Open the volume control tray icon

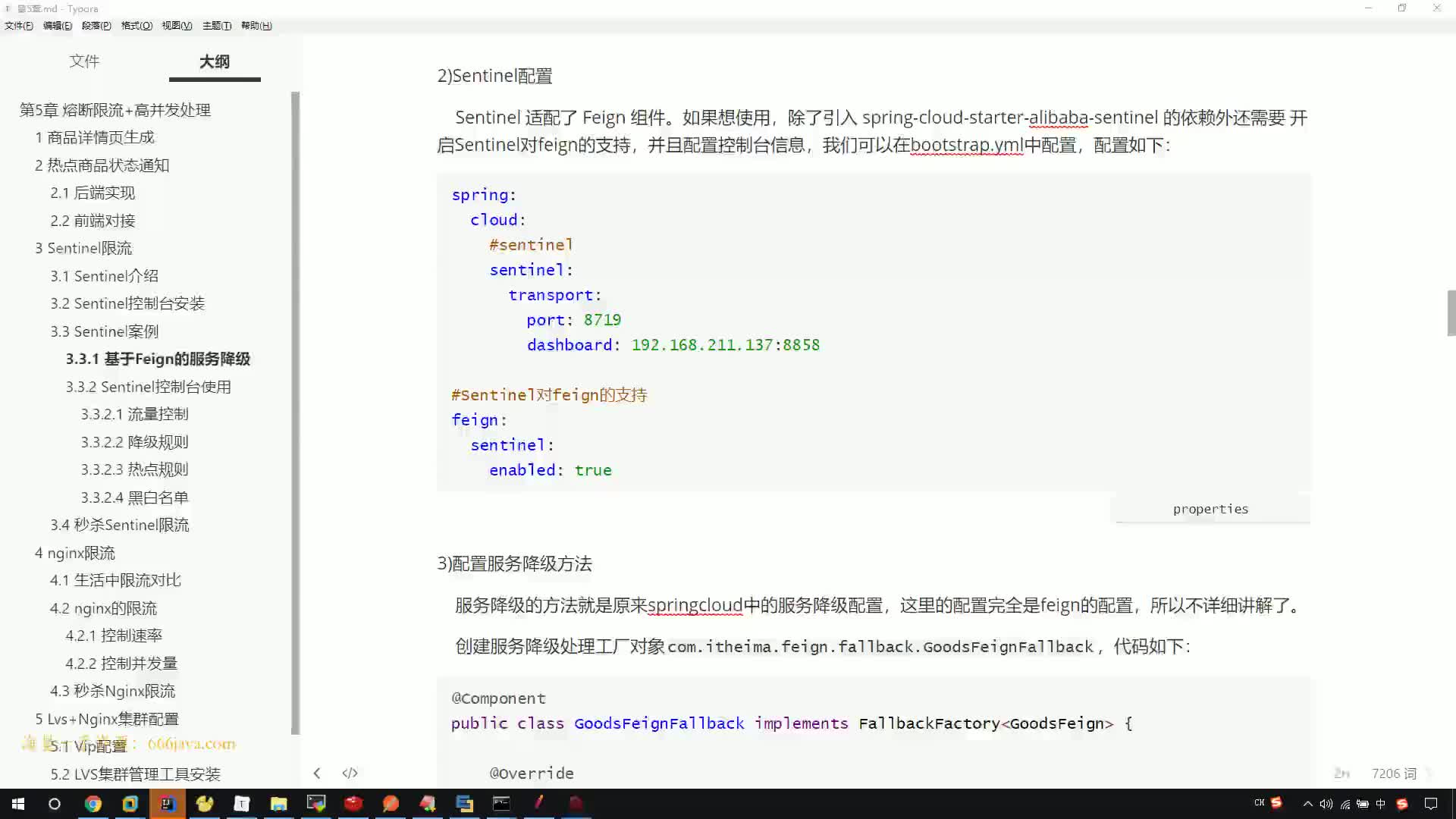point(1326,804)
